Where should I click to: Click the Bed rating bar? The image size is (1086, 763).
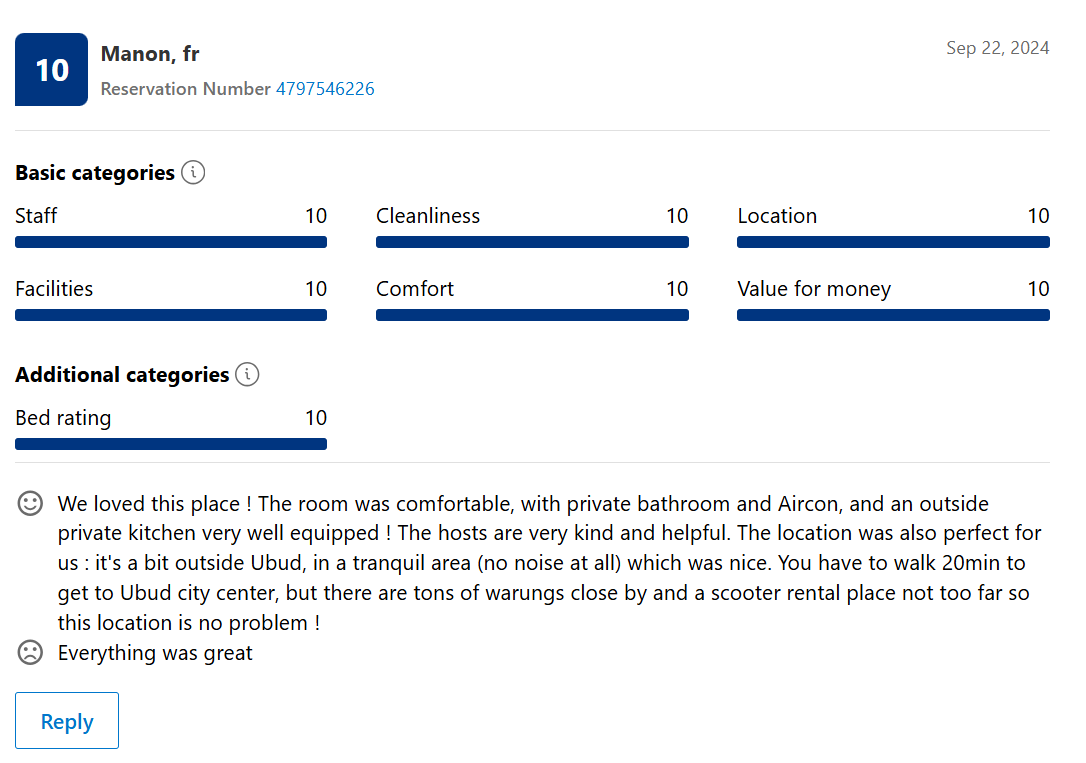click(171, 444)
